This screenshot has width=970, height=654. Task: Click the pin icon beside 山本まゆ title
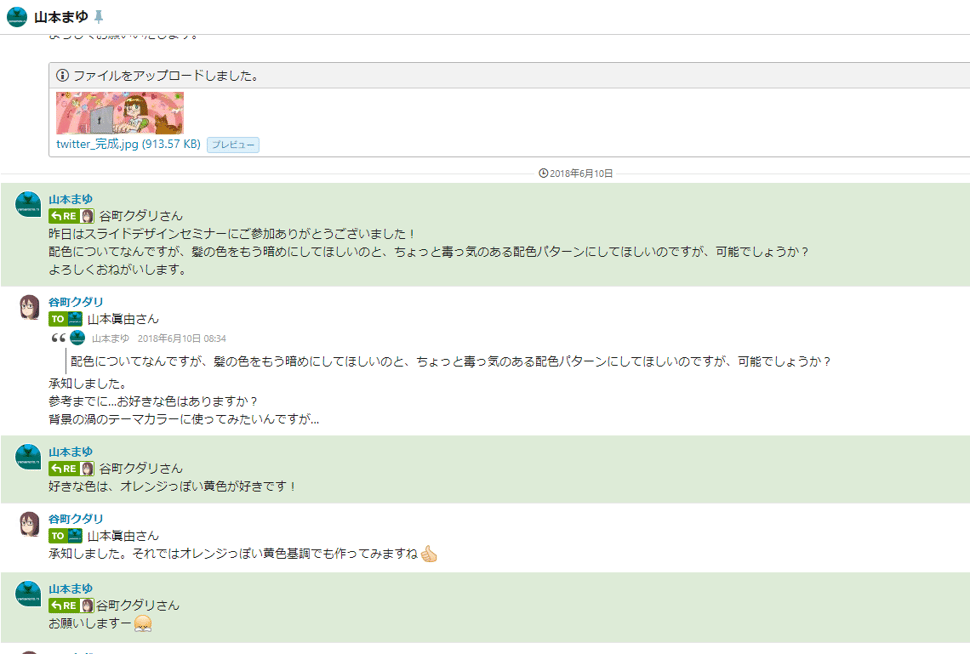(98, 17)
